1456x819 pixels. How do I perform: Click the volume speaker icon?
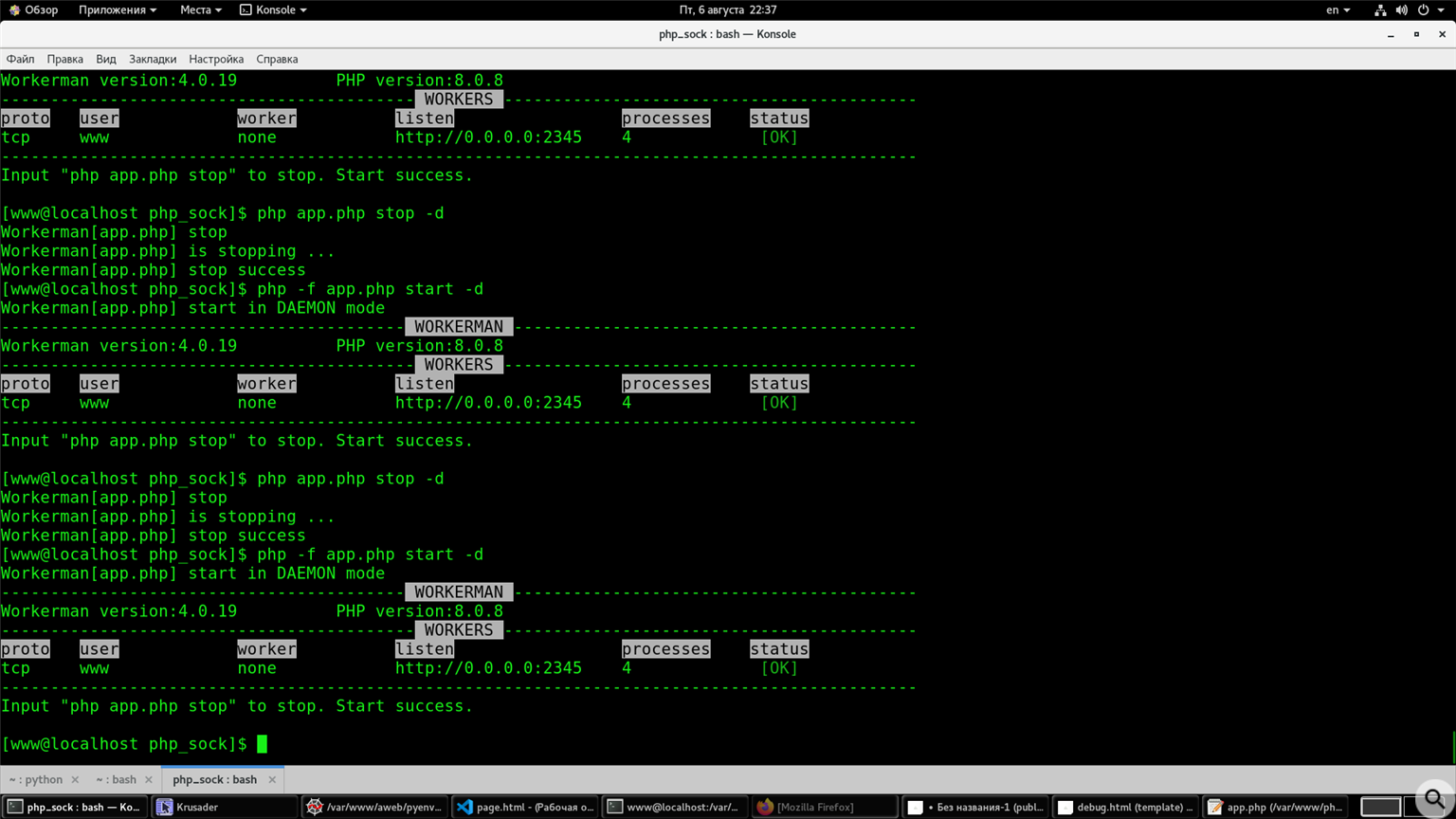click(x=1402, y=10)
